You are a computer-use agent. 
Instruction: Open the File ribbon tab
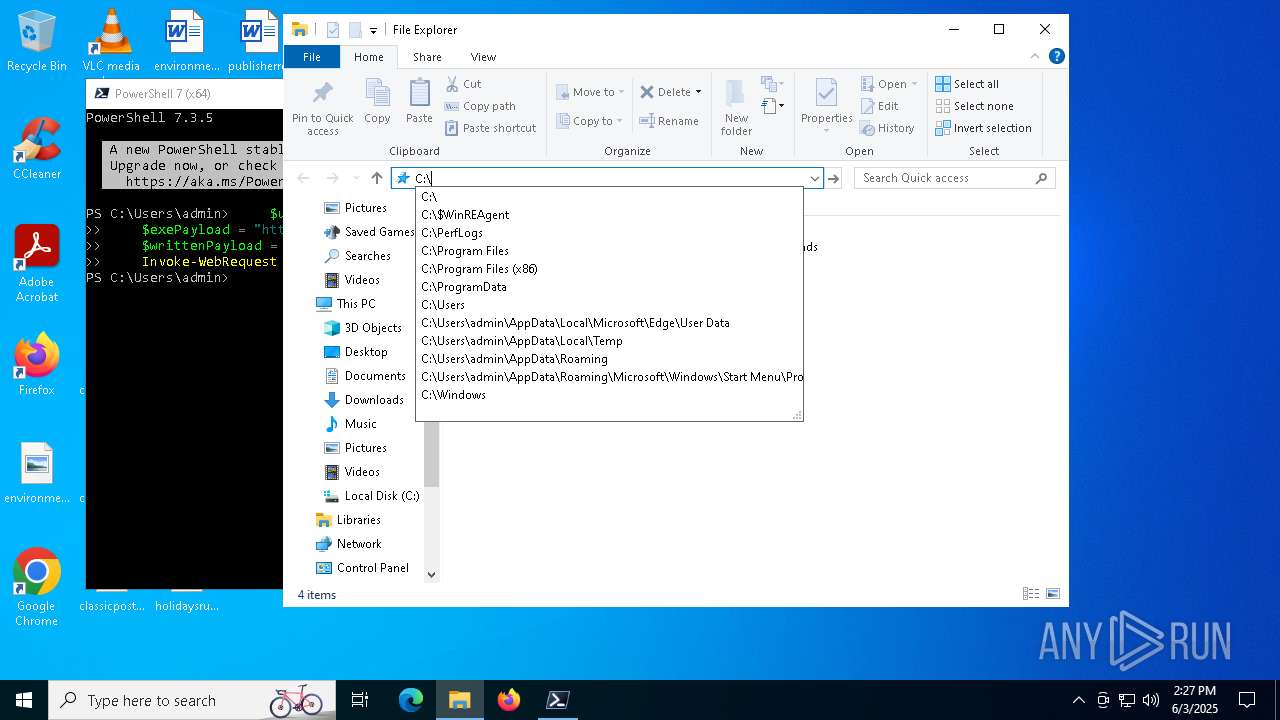312,57
